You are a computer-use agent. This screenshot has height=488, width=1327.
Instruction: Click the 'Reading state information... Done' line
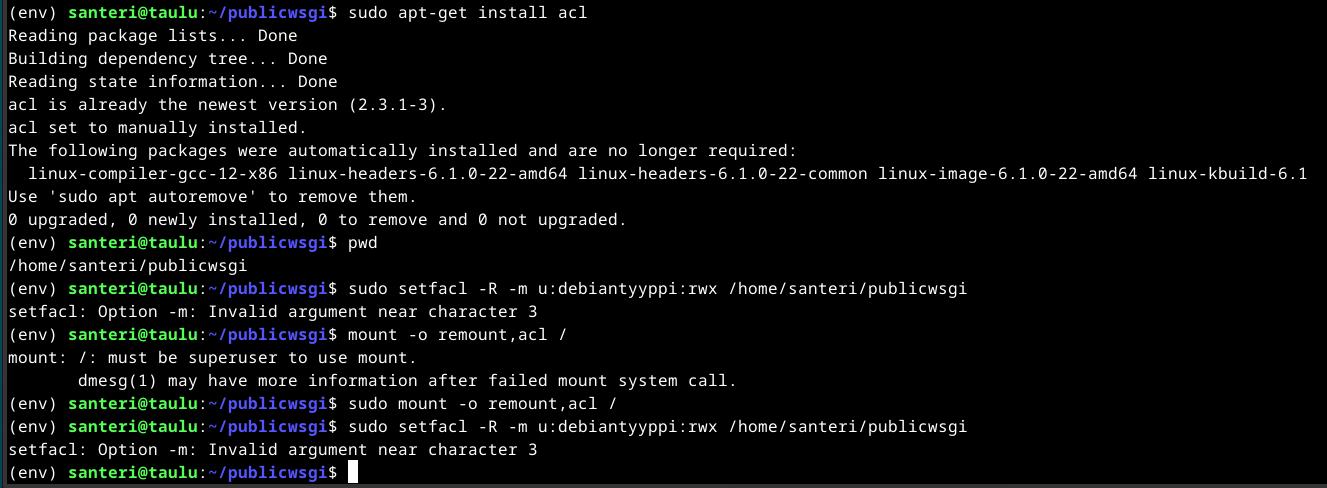coord(172,82)
